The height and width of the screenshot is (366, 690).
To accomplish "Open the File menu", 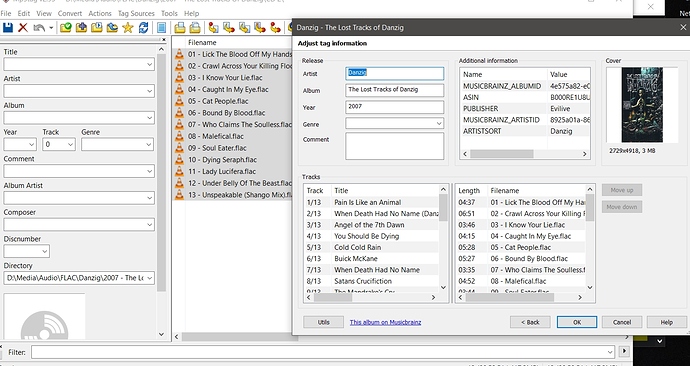I will pyautogui.click(x=6, y=14).
